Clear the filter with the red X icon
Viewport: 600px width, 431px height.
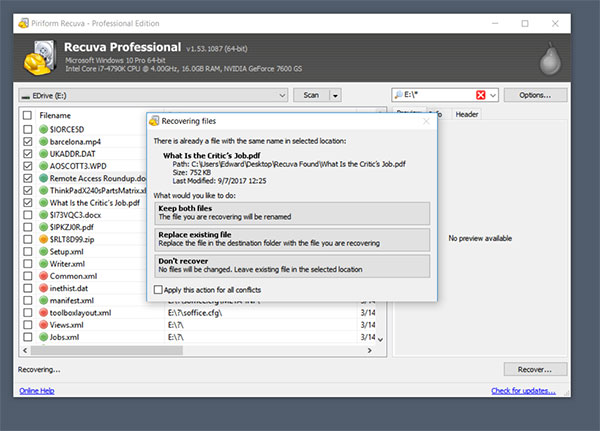(x=481, y=95)
